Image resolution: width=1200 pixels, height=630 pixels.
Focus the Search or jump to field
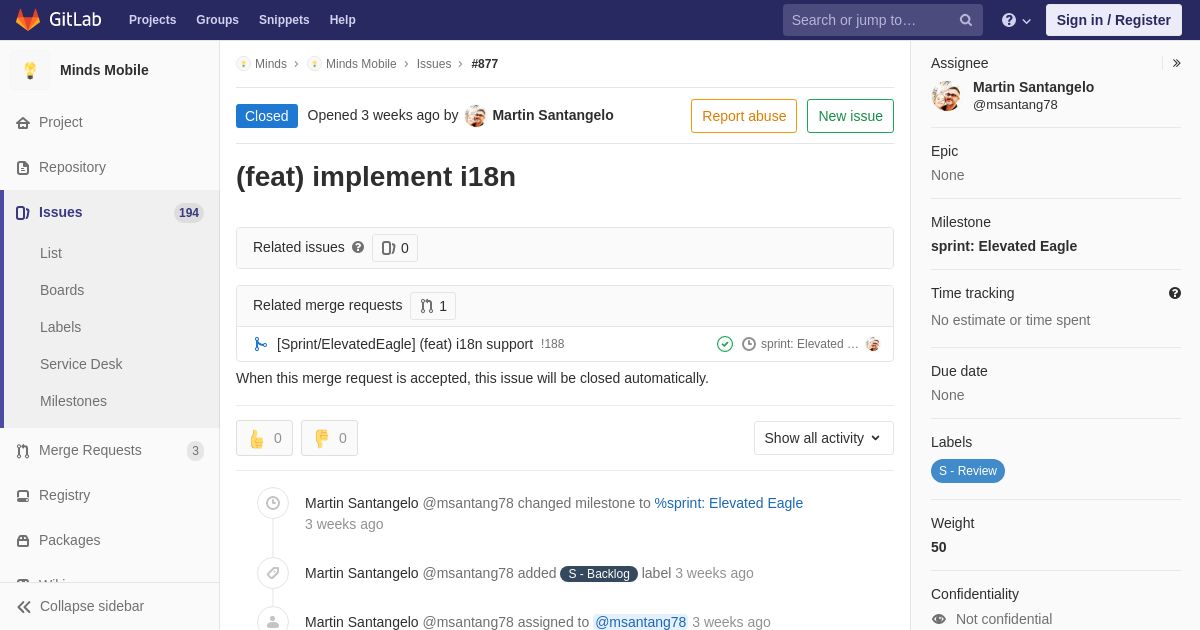pos(871,20)
